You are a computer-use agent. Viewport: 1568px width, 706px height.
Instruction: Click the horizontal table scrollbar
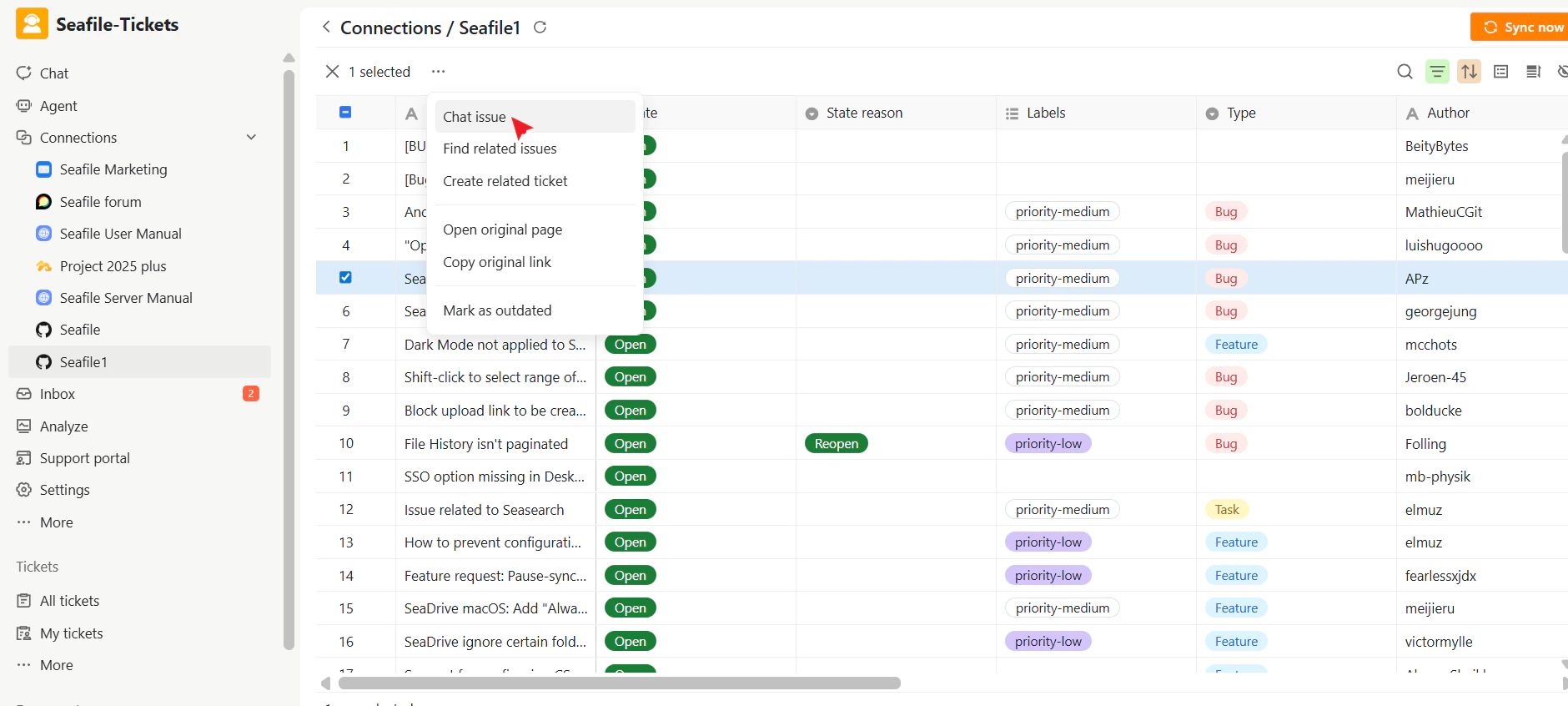[x=619, y=683]
